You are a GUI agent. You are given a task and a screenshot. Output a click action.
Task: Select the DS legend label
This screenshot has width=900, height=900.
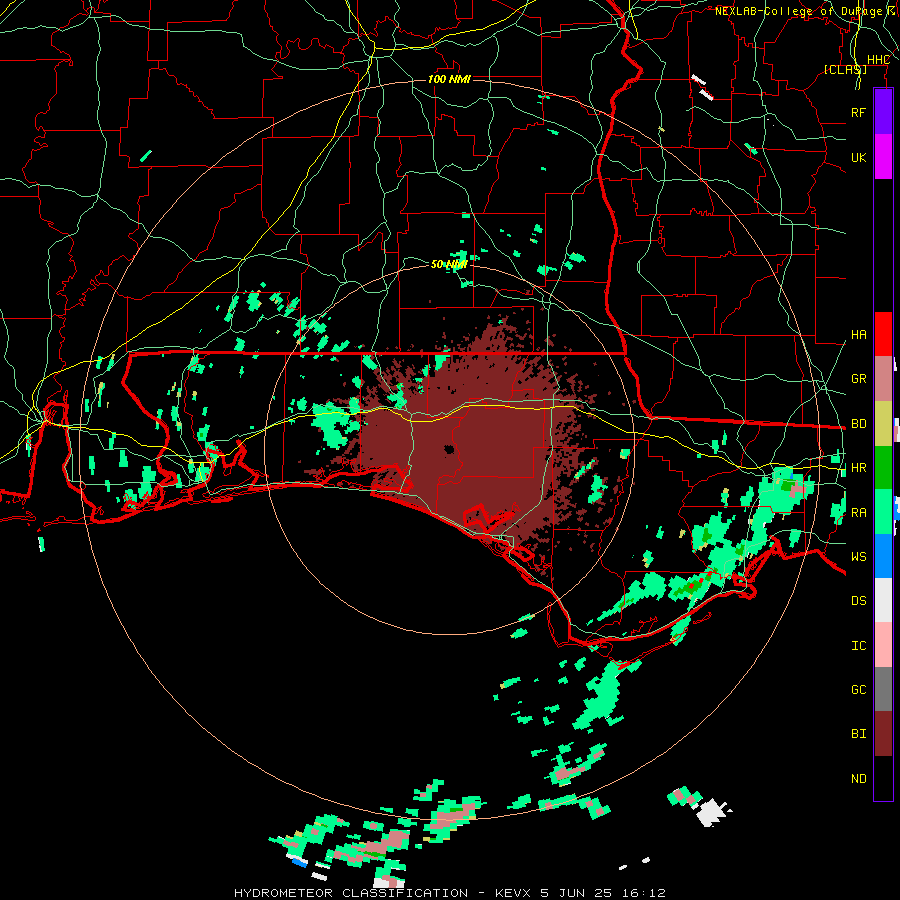point(859,601)
